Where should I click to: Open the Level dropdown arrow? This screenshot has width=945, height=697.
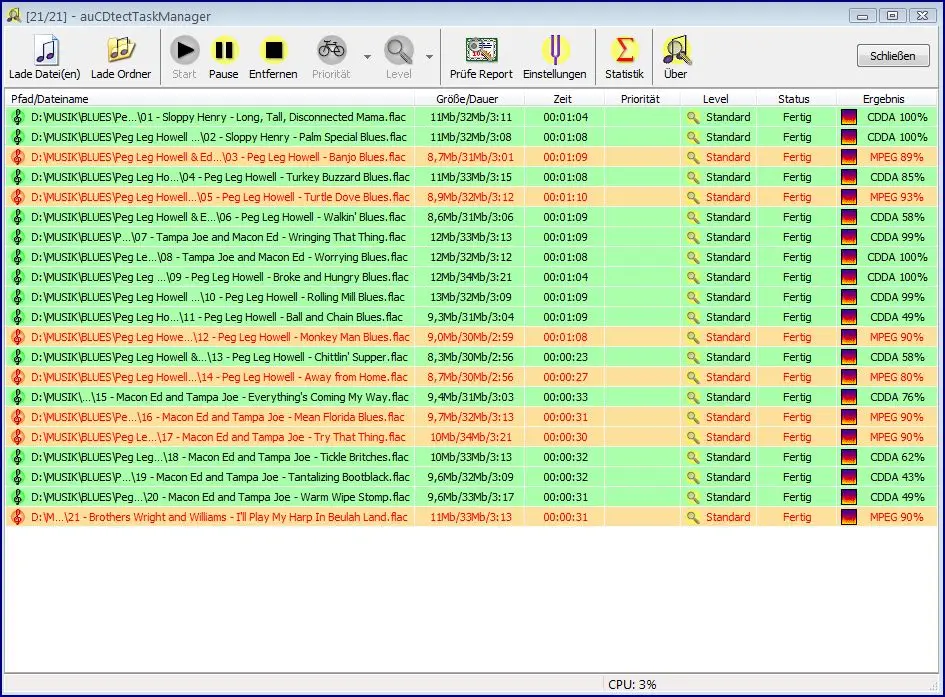(429, 57)
